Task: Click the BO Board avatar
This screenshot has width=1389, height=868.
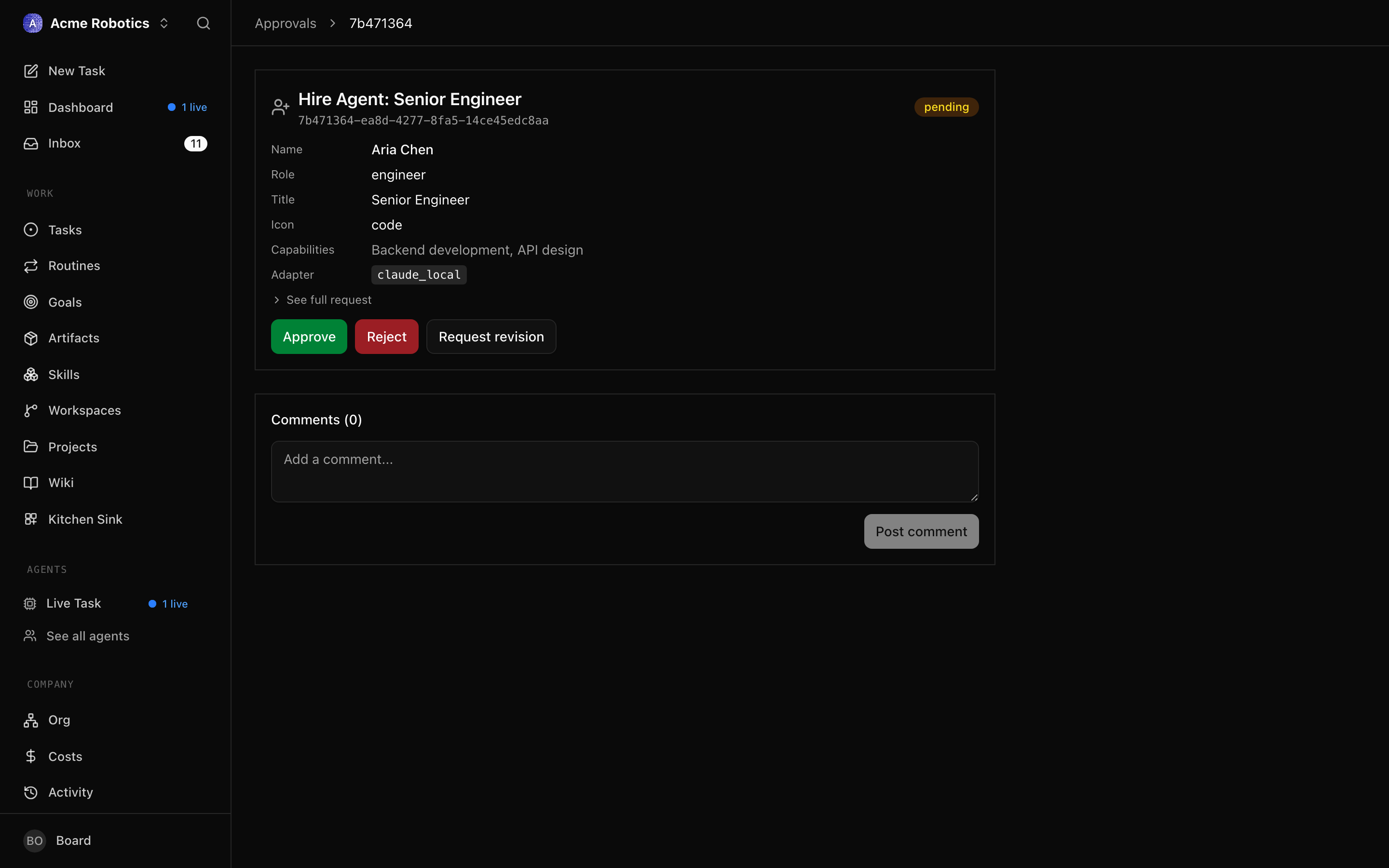Action: tap(34, 841)
